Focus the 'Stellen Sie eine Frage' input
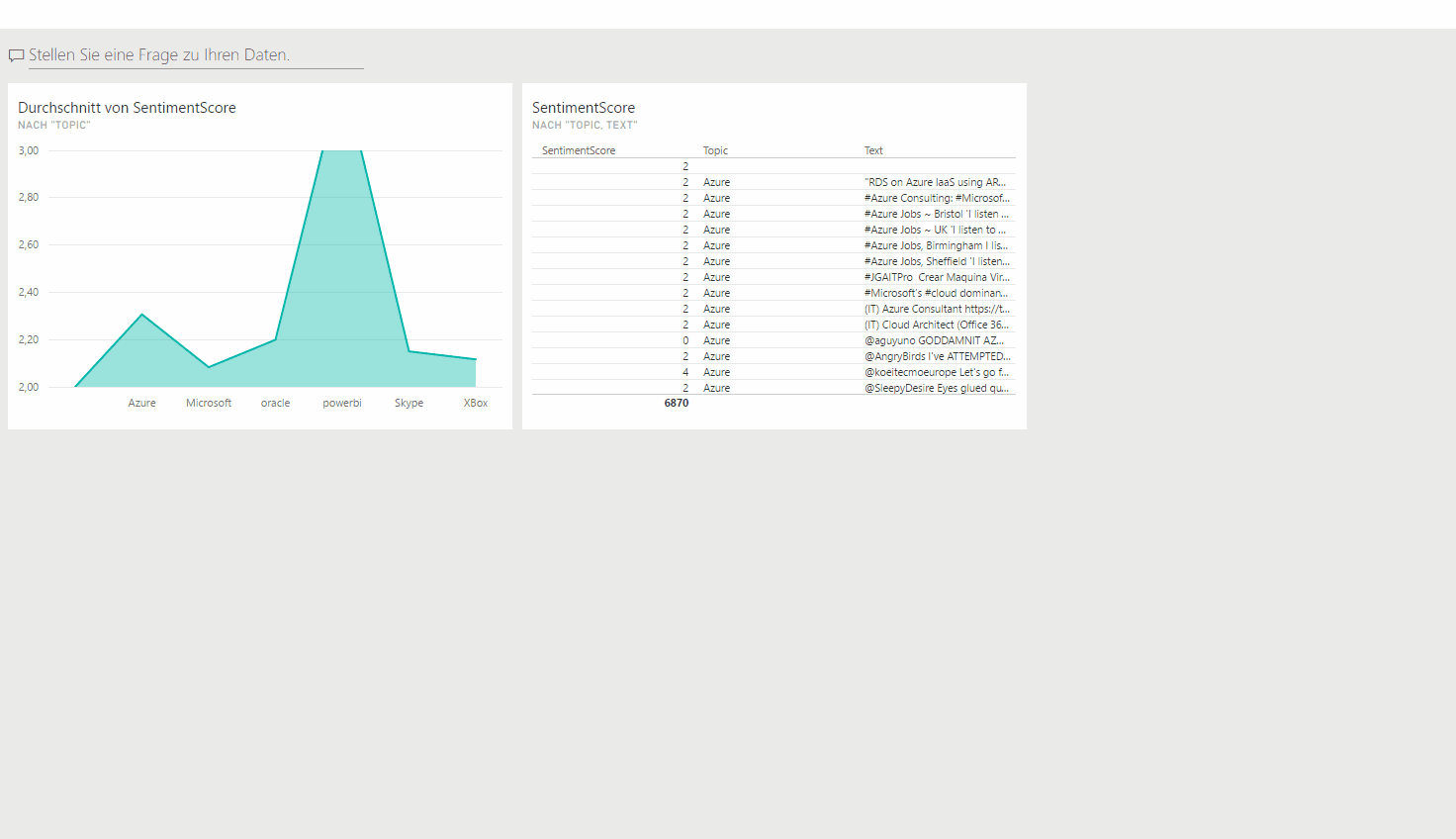This screenshot has height=839, width=1456. [x=196, y=55]
